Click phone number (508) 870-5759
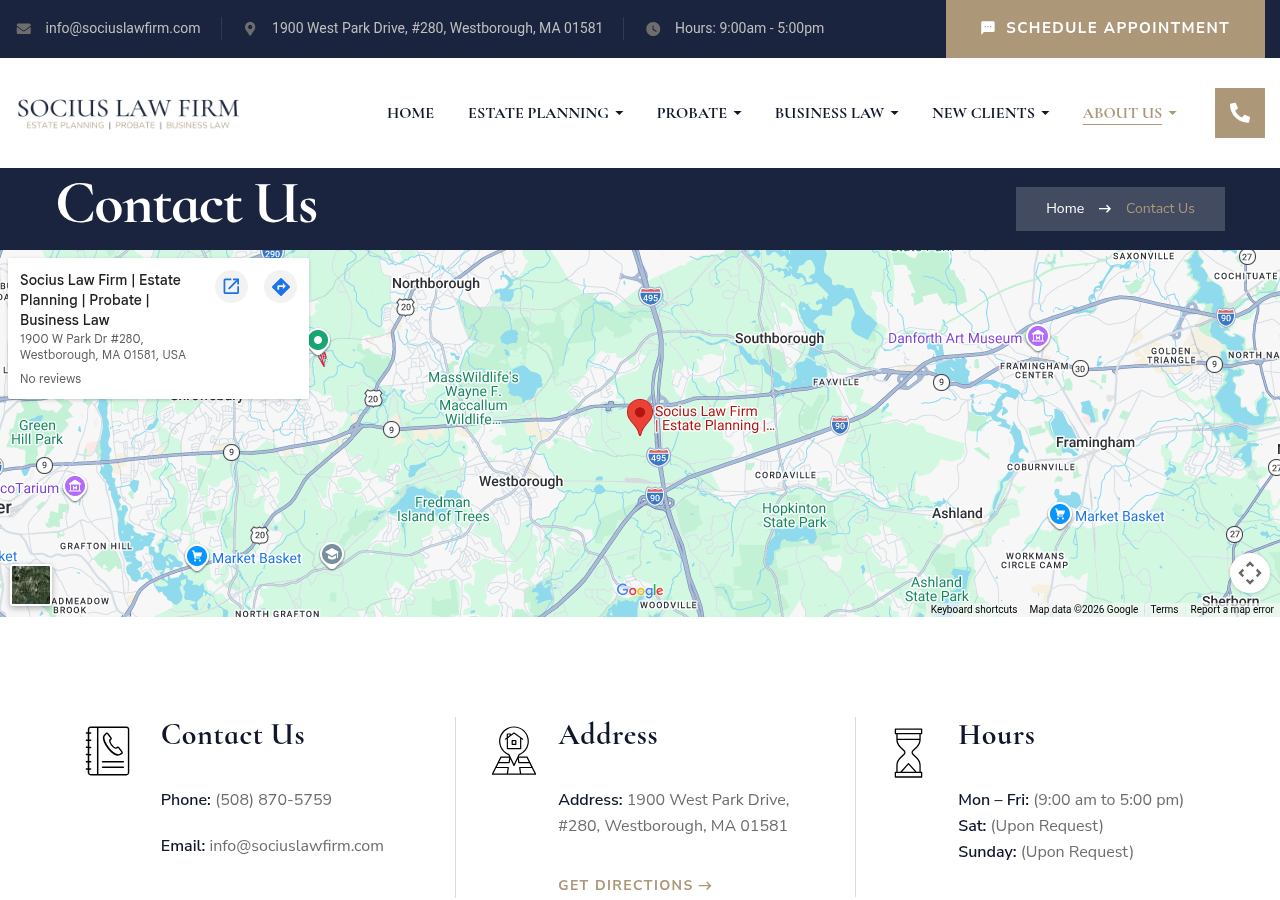This screenshot has height=900, width=1280. 274,800
